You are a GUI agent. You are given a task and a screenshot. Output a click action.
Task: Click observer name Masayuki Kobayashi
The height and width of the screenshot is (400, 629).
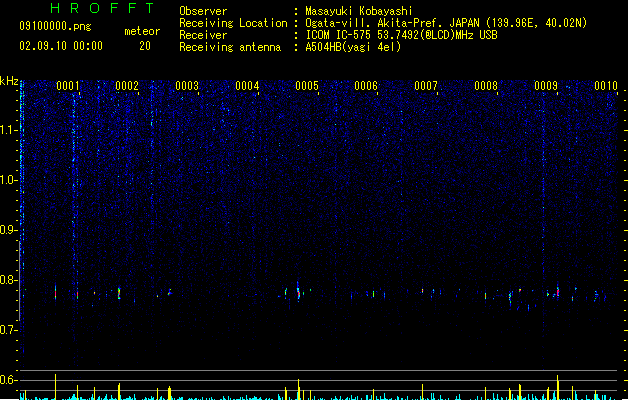[x=359, y=11]
